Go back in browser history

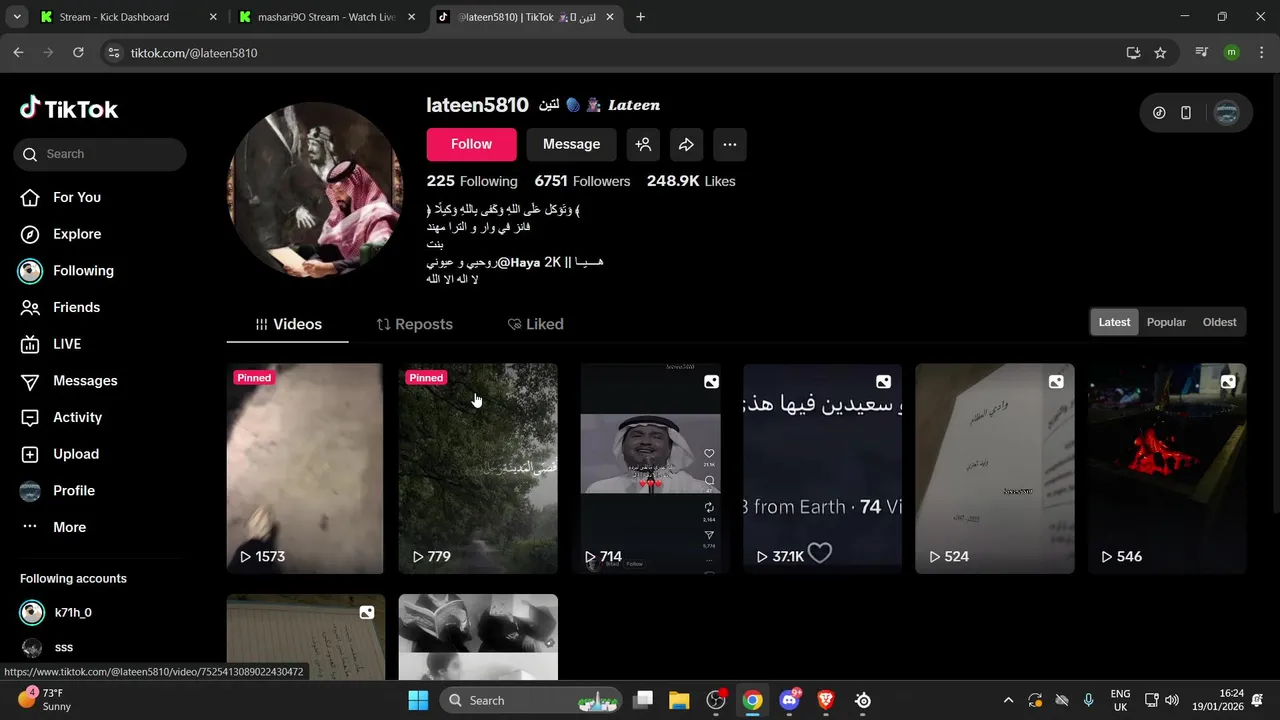(x=18, y=53)
